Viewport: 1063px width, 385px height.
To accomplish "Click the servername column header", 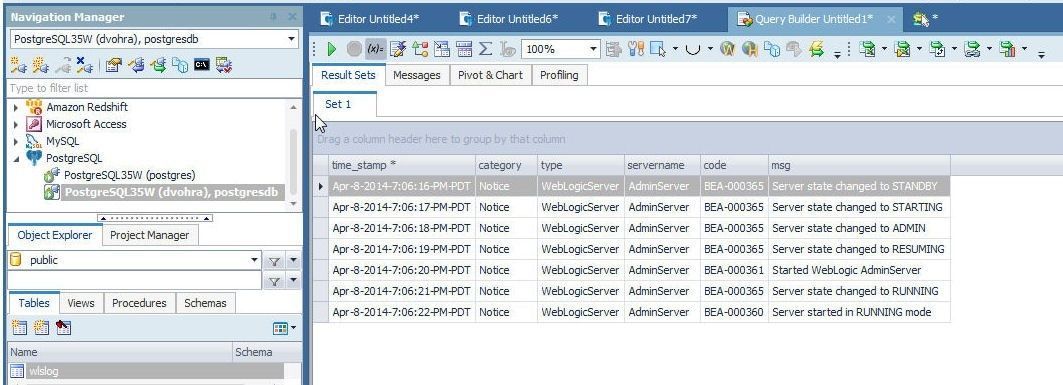I will (662, 165).
